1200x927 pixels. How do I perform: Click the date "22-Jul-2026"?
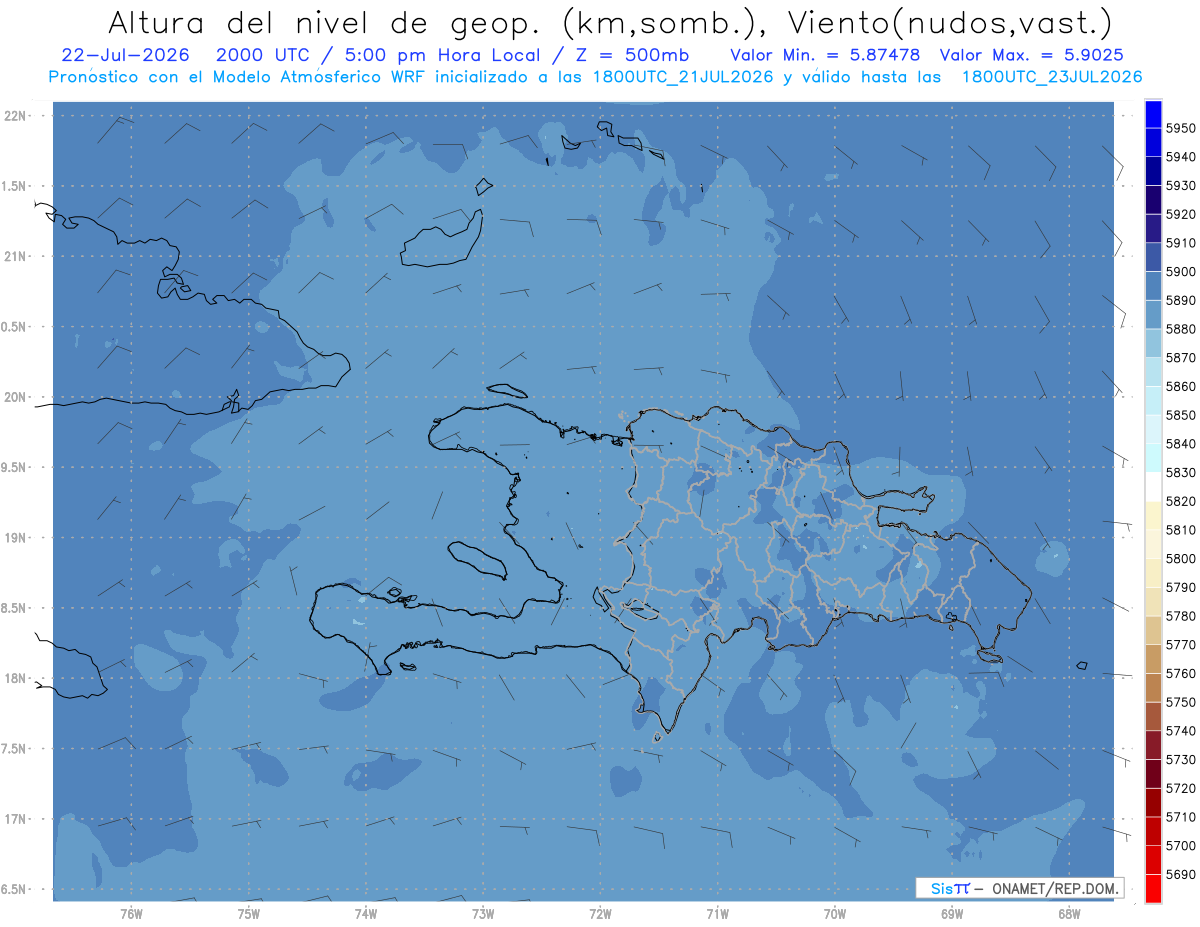[126, 55]
